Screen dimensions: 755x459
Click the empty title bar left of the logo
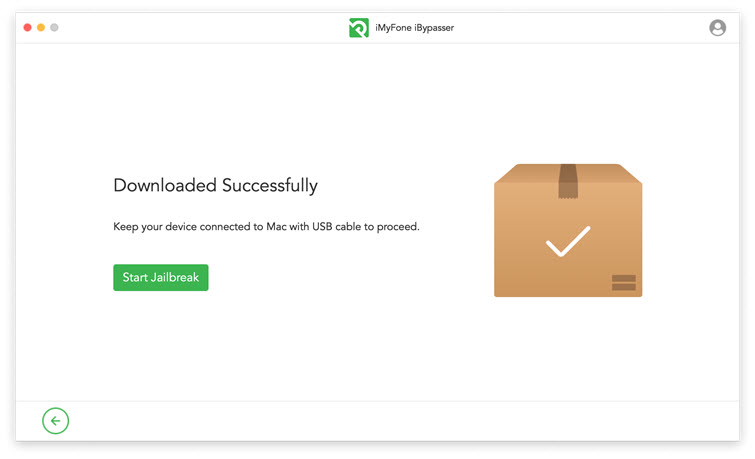(x=200, y=28)
